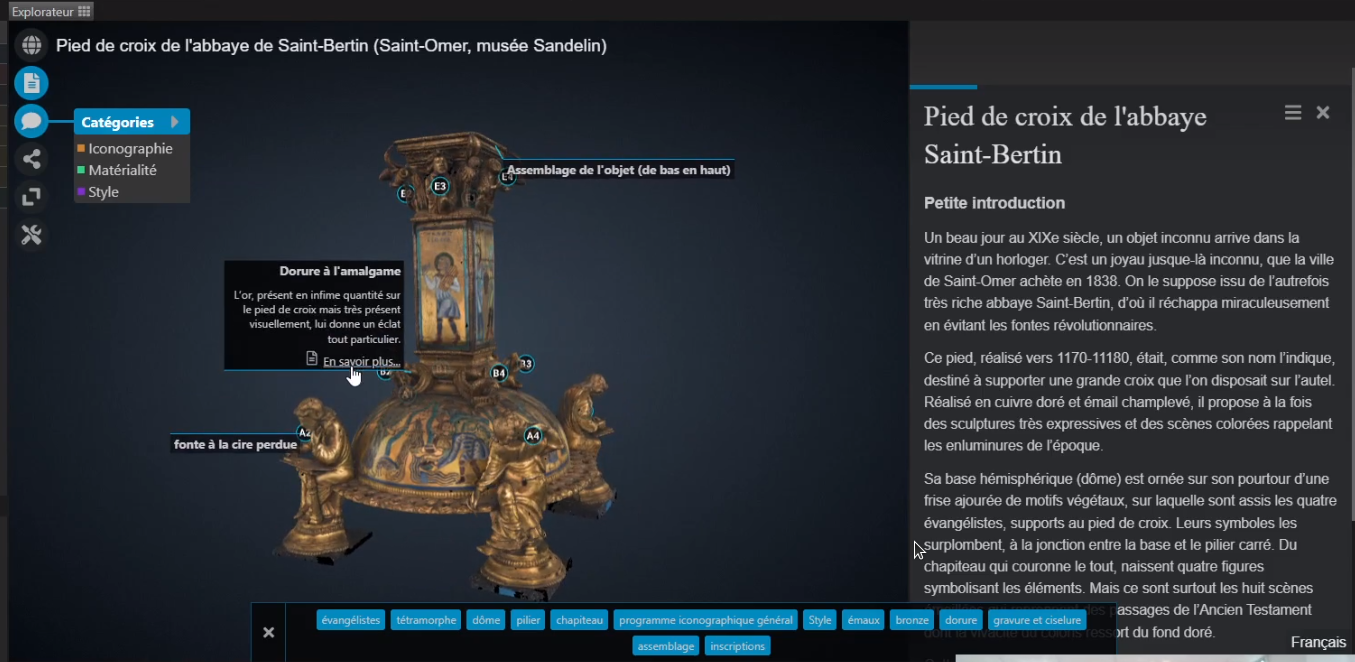Image resolution: width=1355 pixels, height=662 pixels.
Task: Click the Assemblage de l'objet annotation label
Action: coord(619,170)
